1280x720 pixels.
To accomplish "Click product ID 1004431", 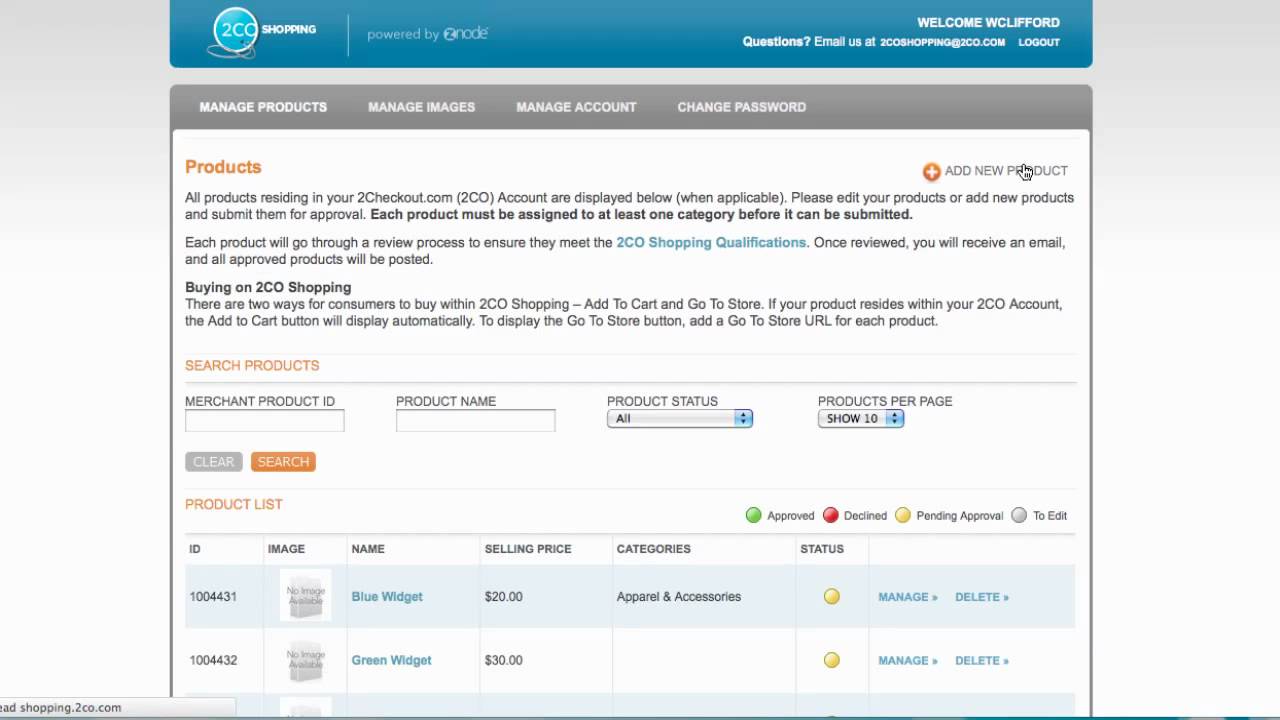I will [x=213, y=597].
